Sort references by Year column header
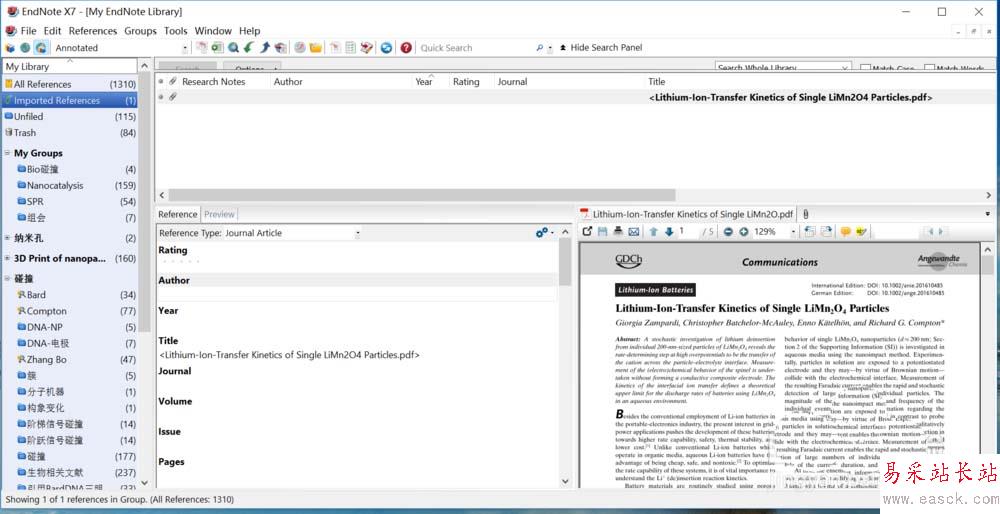 click(x=431, y=82)
